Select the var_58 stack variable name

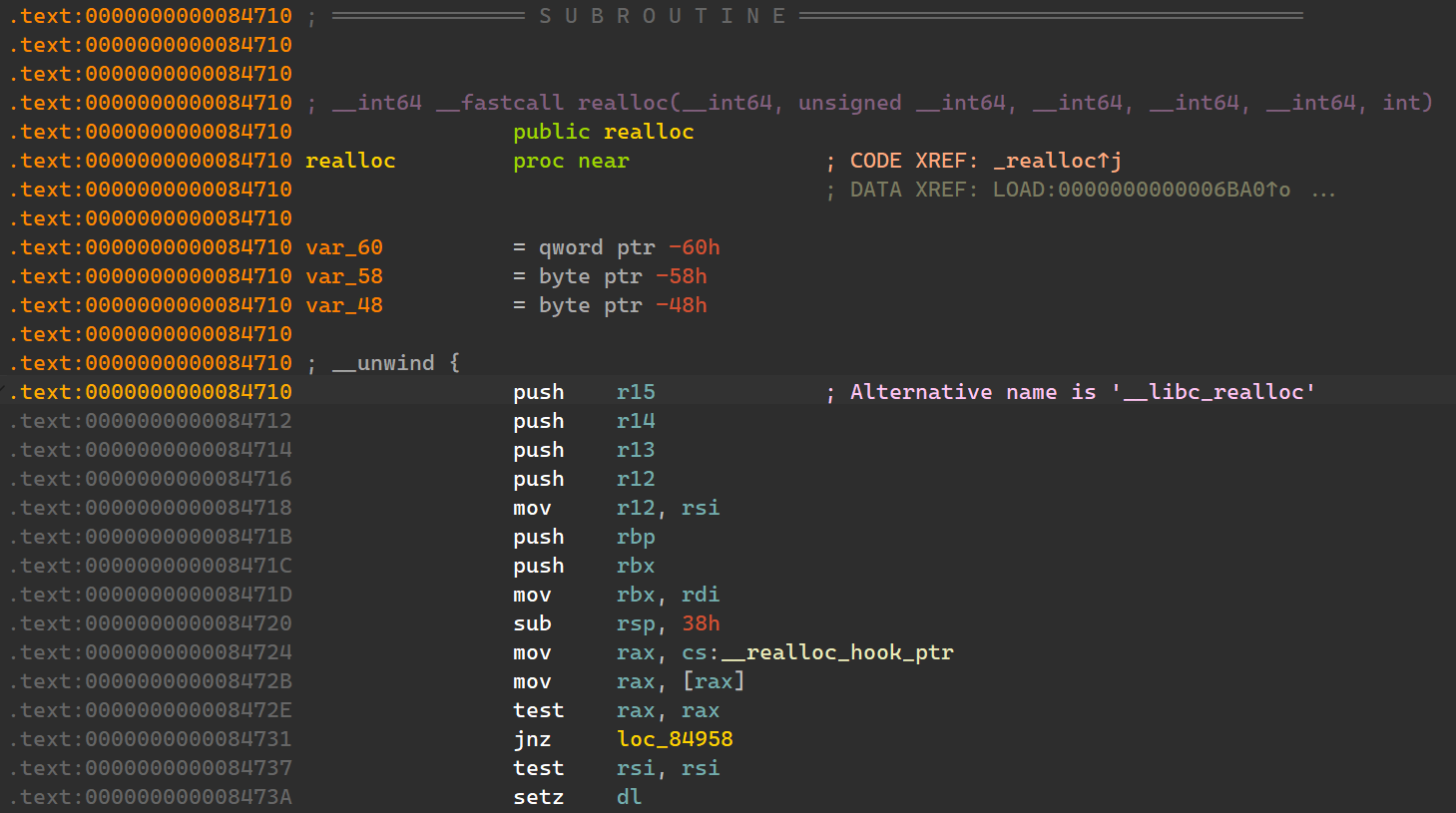(344, 276)
